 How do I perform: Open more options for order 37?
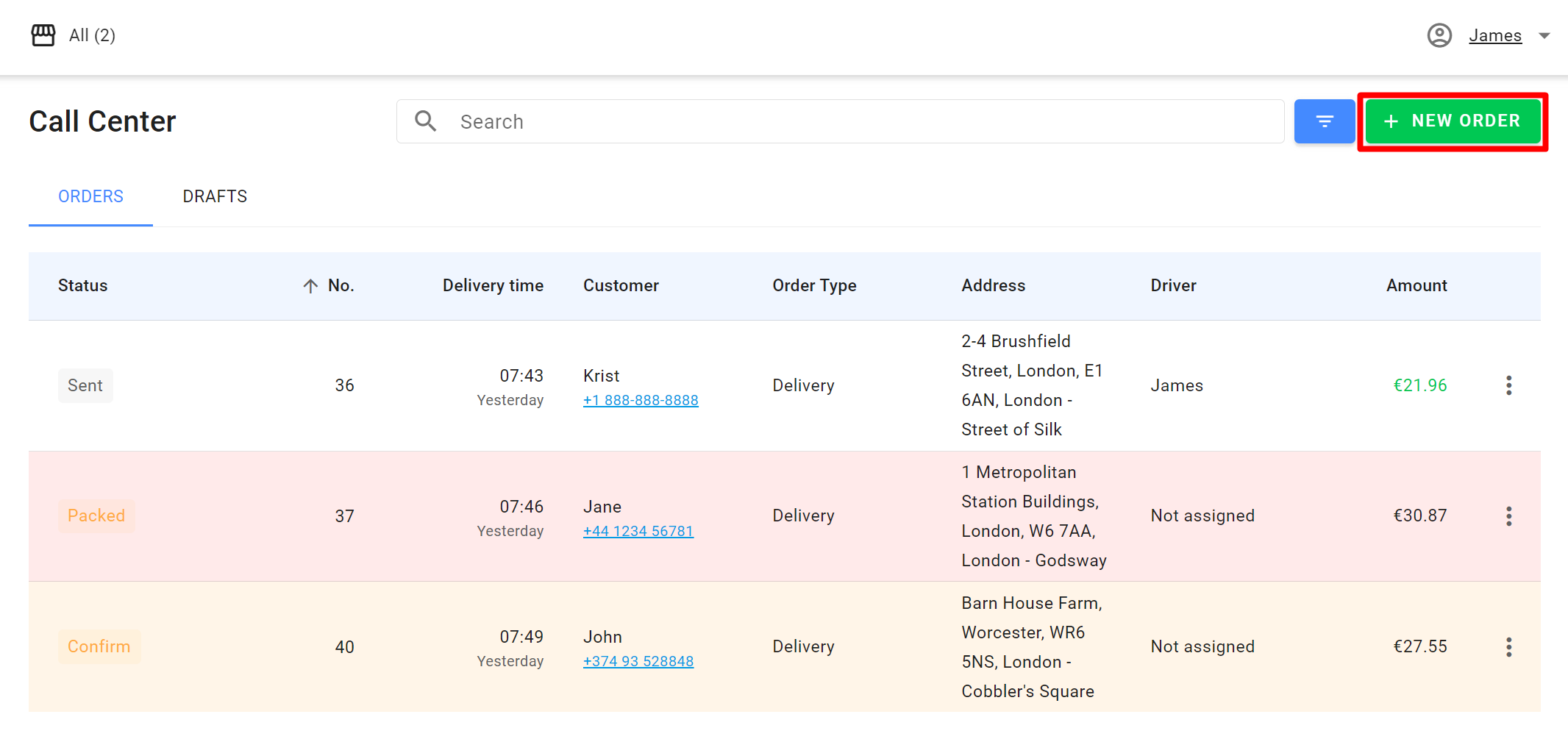tap(1508, 516)
